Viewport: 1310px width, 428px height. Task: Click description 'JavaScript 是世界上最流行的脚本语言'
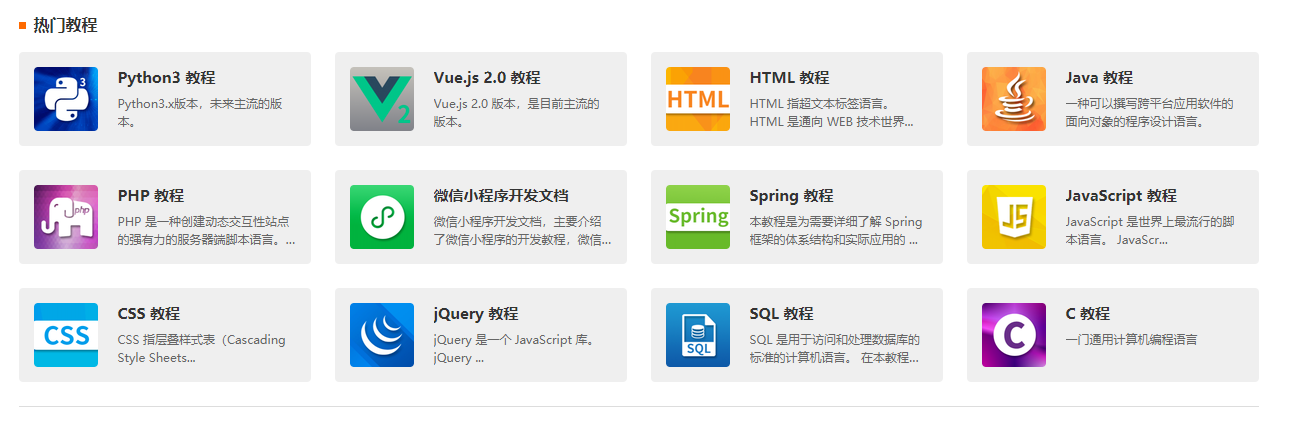[x=1150, y=231]
